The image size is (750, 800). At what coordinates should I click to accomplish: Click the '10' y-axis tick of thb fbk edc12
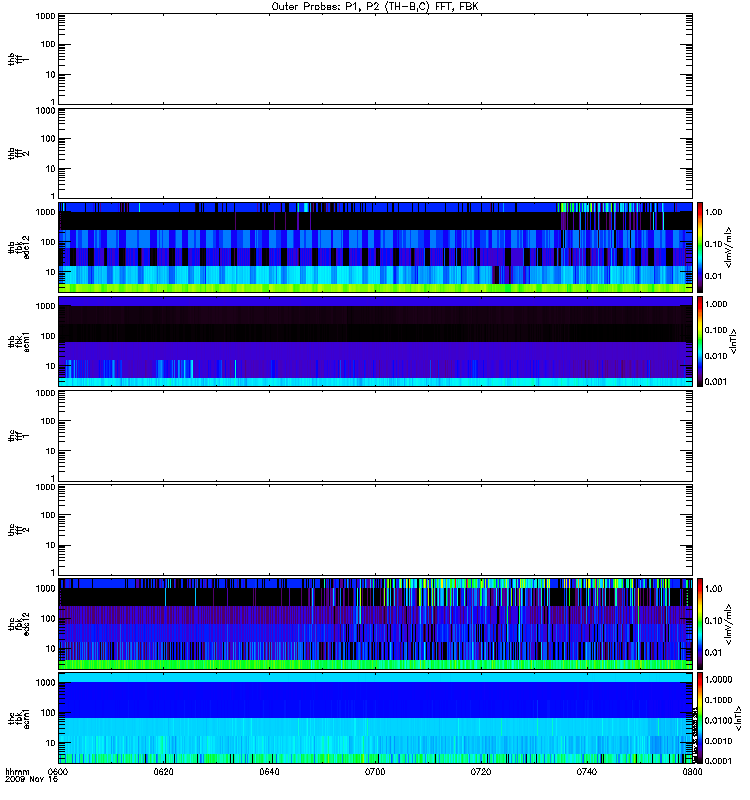pyautogui.click(x=51, y=272)
